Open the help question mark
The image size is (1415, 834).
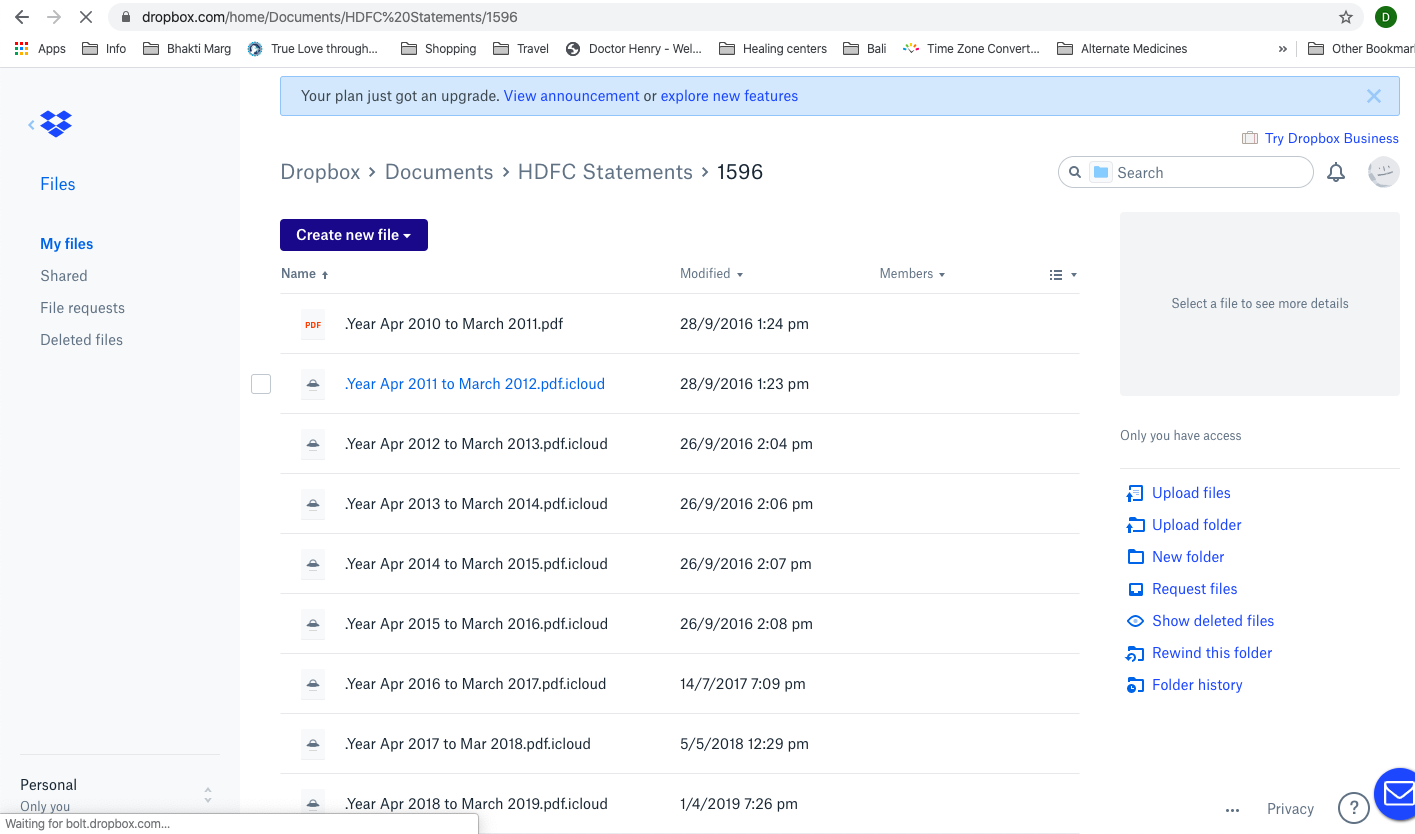coord(1354,807)
